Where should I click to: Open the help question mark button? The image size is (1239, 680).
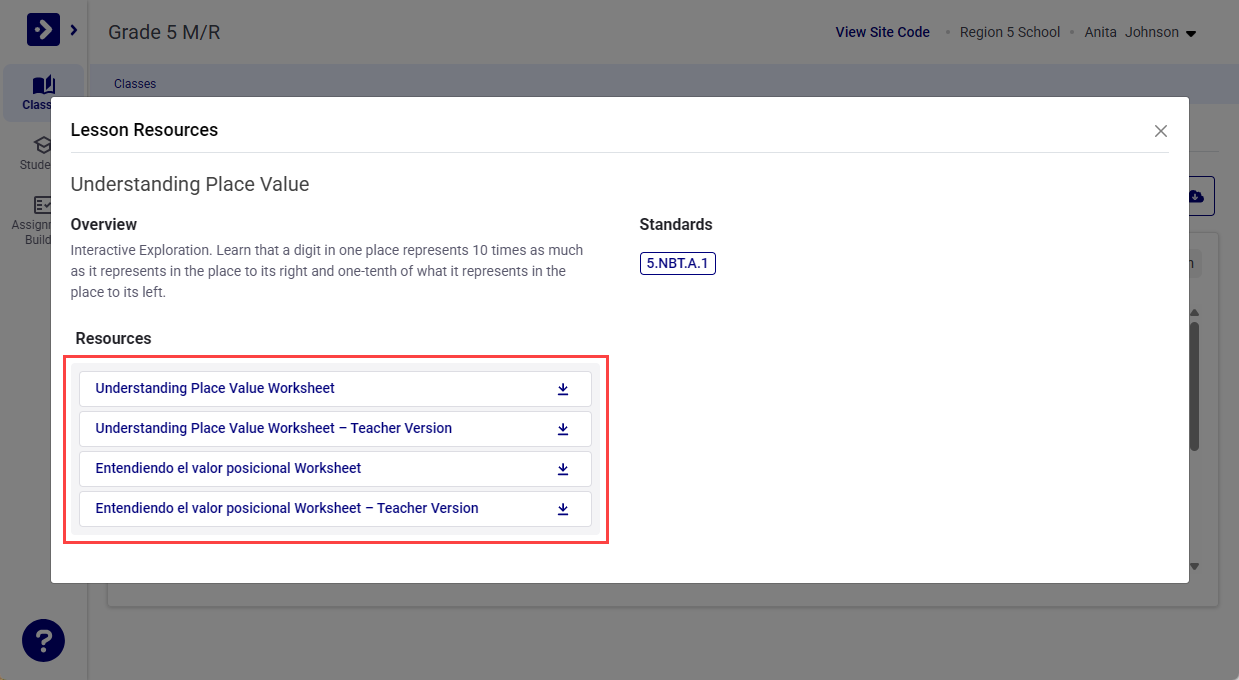point(43,640)
